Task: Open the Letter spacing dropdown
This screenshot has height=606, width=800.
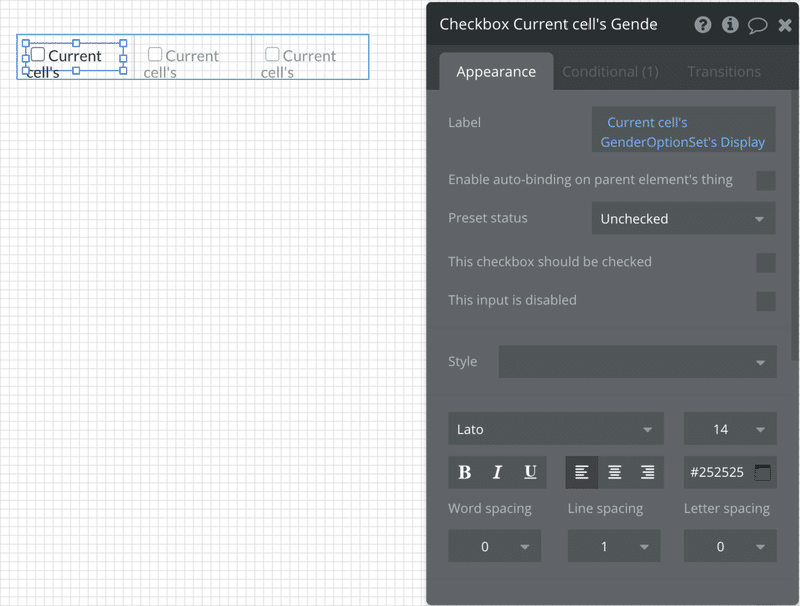Action: point(730,546)
